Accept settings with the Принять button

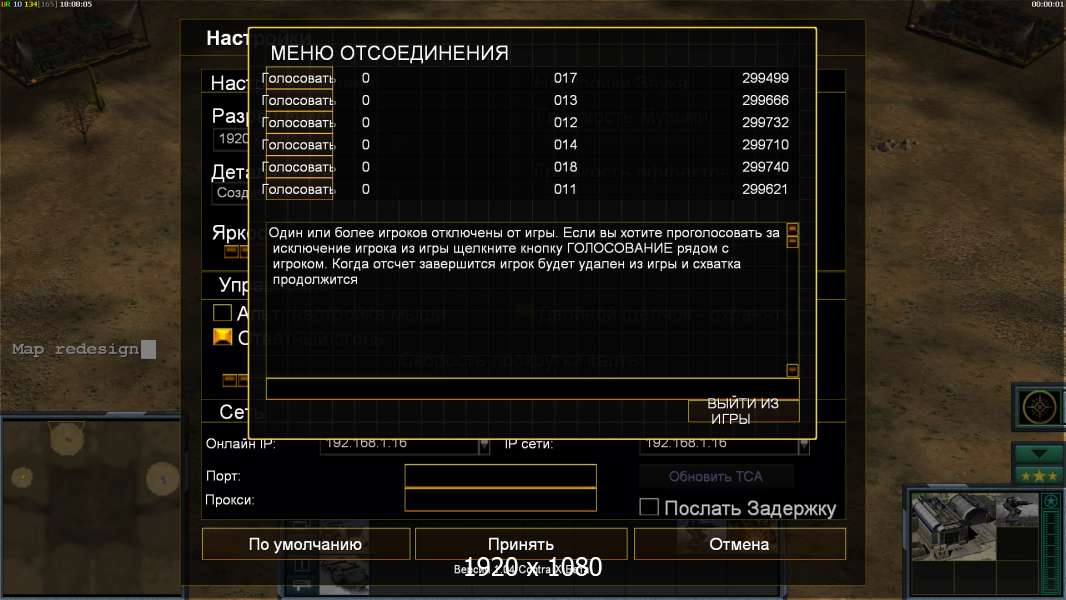[521, 544]
